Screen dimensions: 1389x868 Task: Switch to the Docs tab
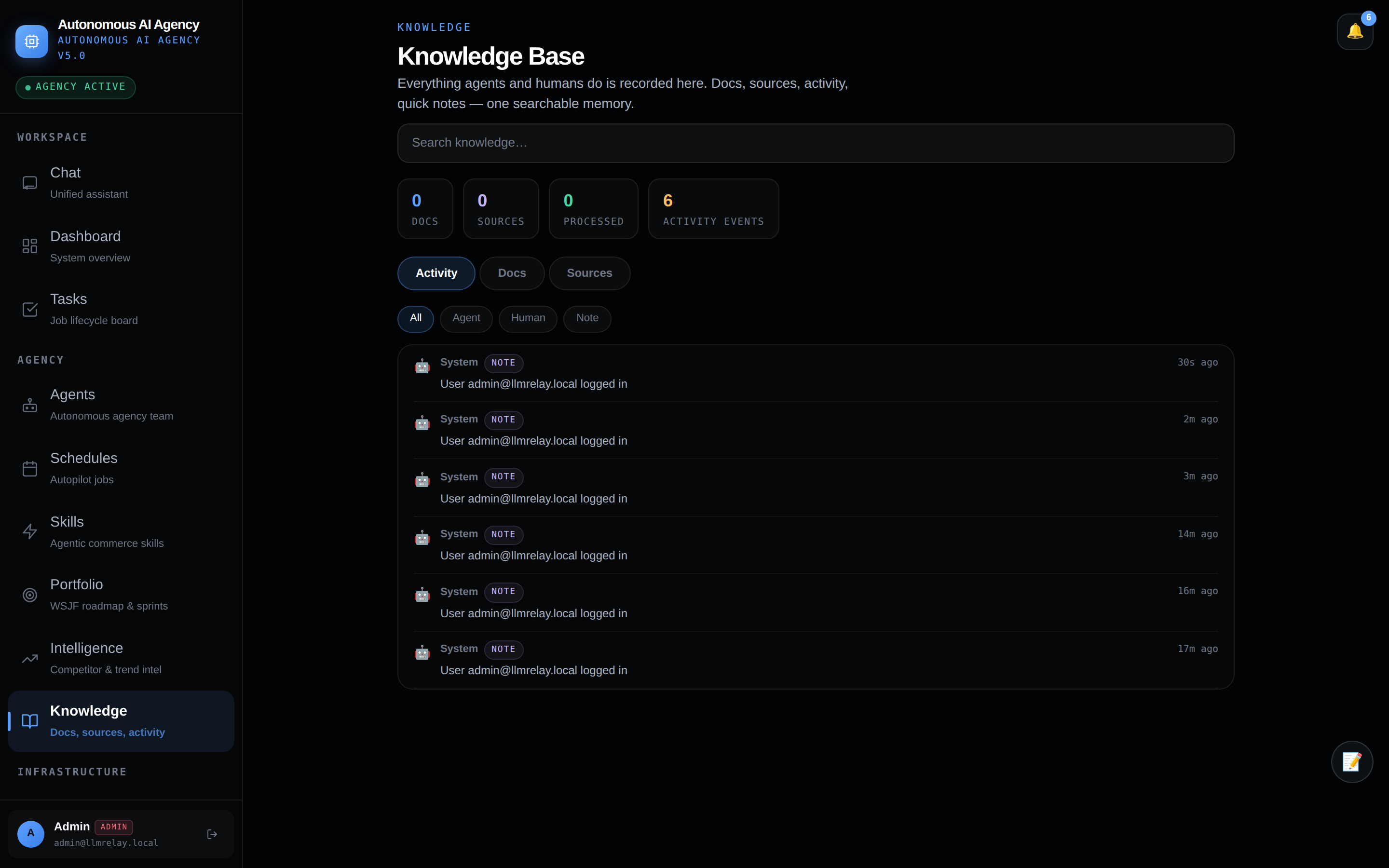pyautogui.click(x=512, y=273)
